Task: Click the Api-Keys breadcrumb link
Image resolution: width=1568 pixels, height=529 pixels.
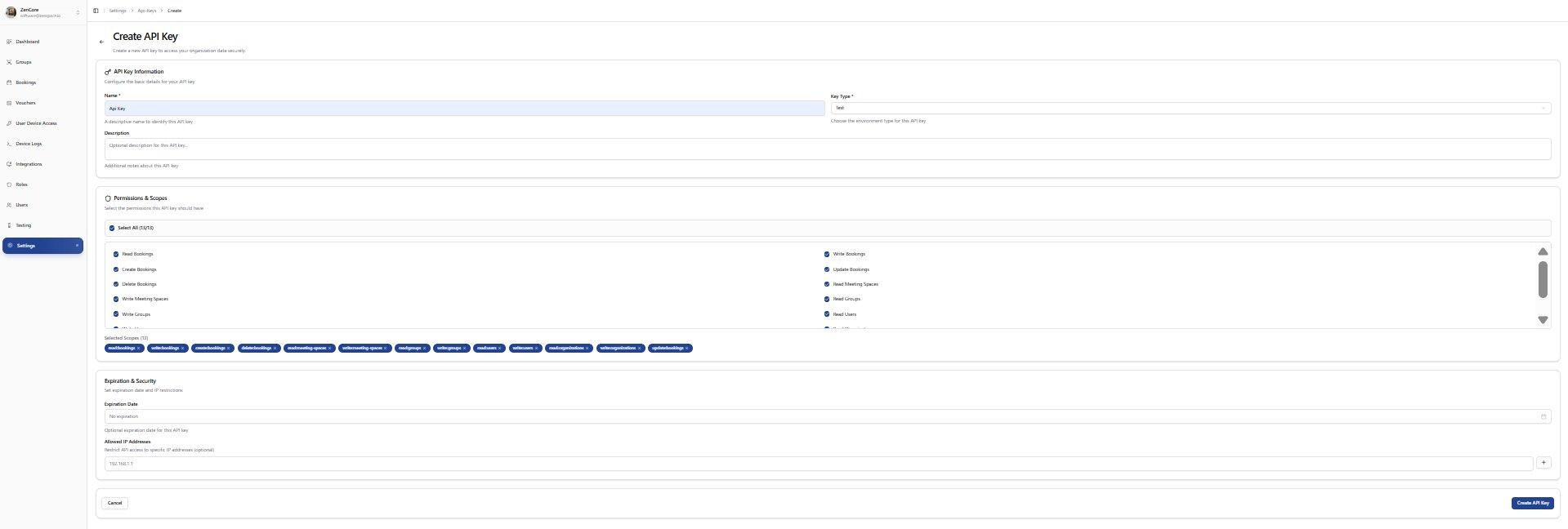Action: pos(147,11)
